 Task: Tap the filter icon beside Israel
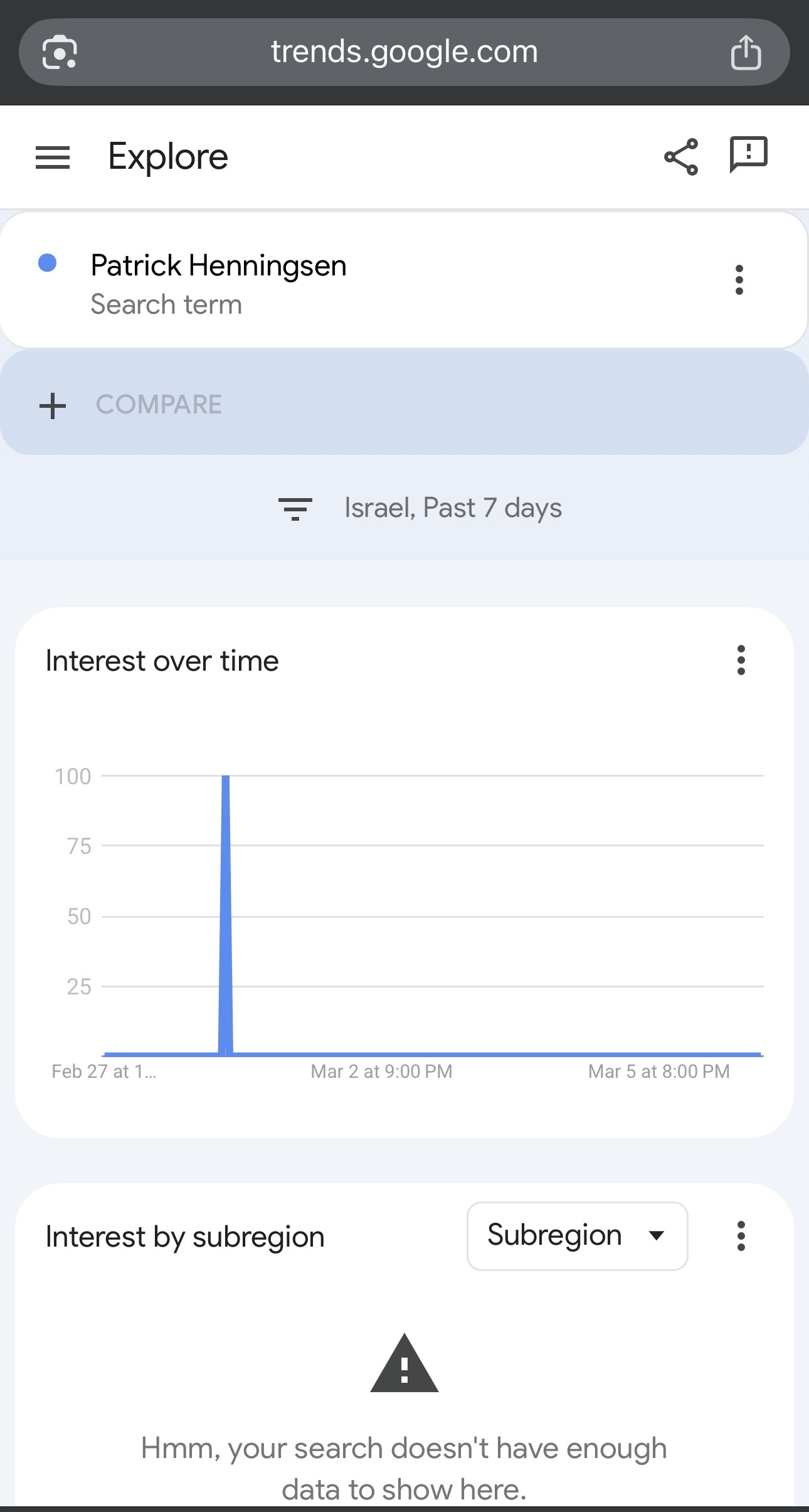click(x=295, y=508)
